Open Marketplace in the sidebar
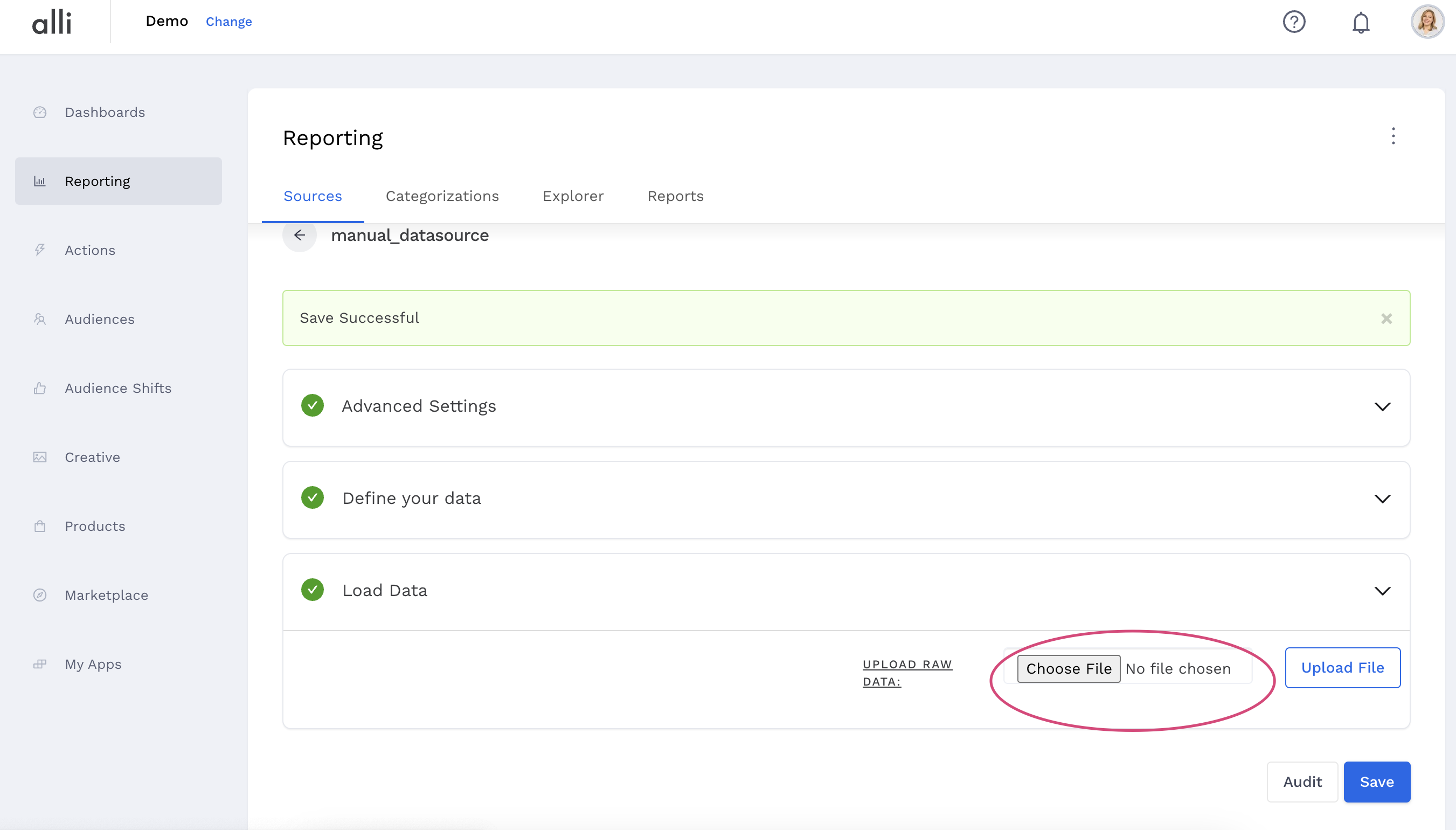The image size is (1456, 830). coord(119,595)
